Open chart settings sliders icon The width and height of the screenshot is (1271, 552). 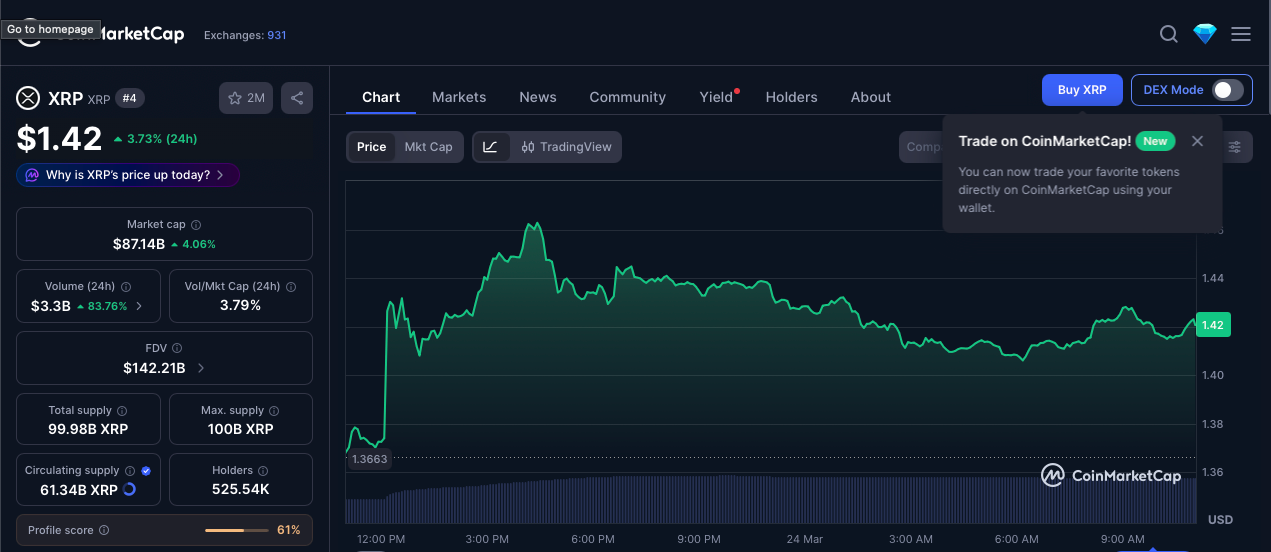[x=1235, y=147]
